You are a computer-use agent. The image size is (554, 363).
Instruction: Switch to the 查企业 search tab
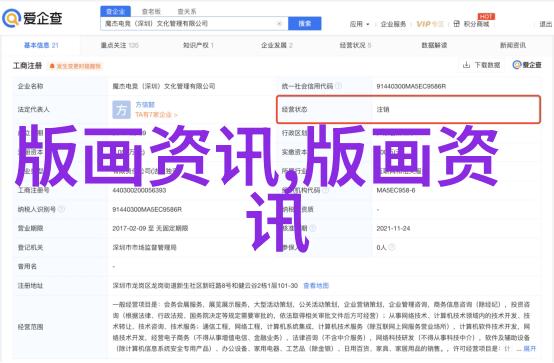[116, 11]
